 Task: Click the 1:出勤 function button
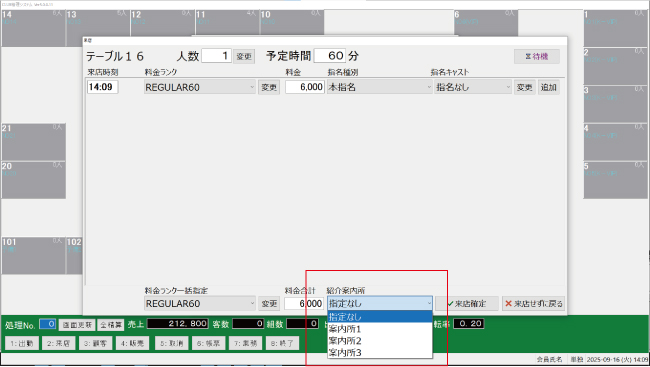(22, 343)
